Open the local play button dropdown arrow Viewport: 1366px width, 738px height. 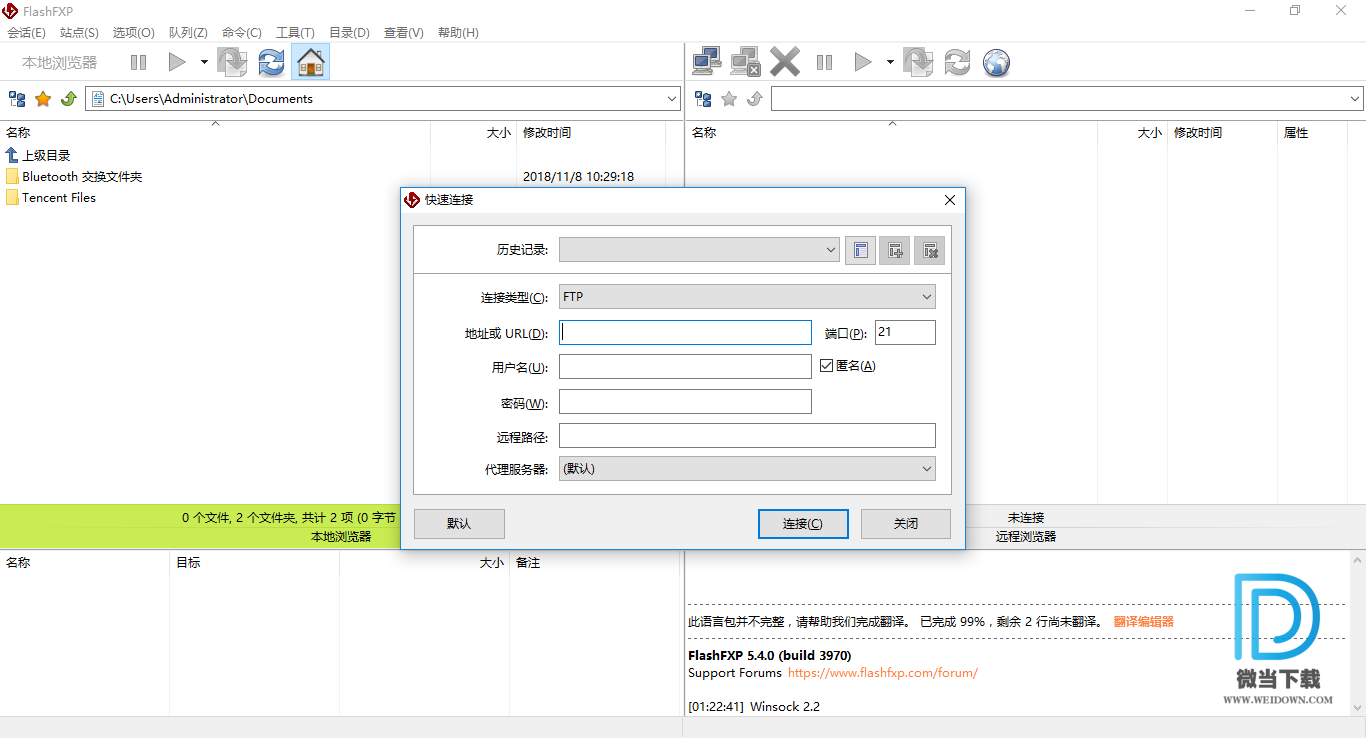[204, 62]
